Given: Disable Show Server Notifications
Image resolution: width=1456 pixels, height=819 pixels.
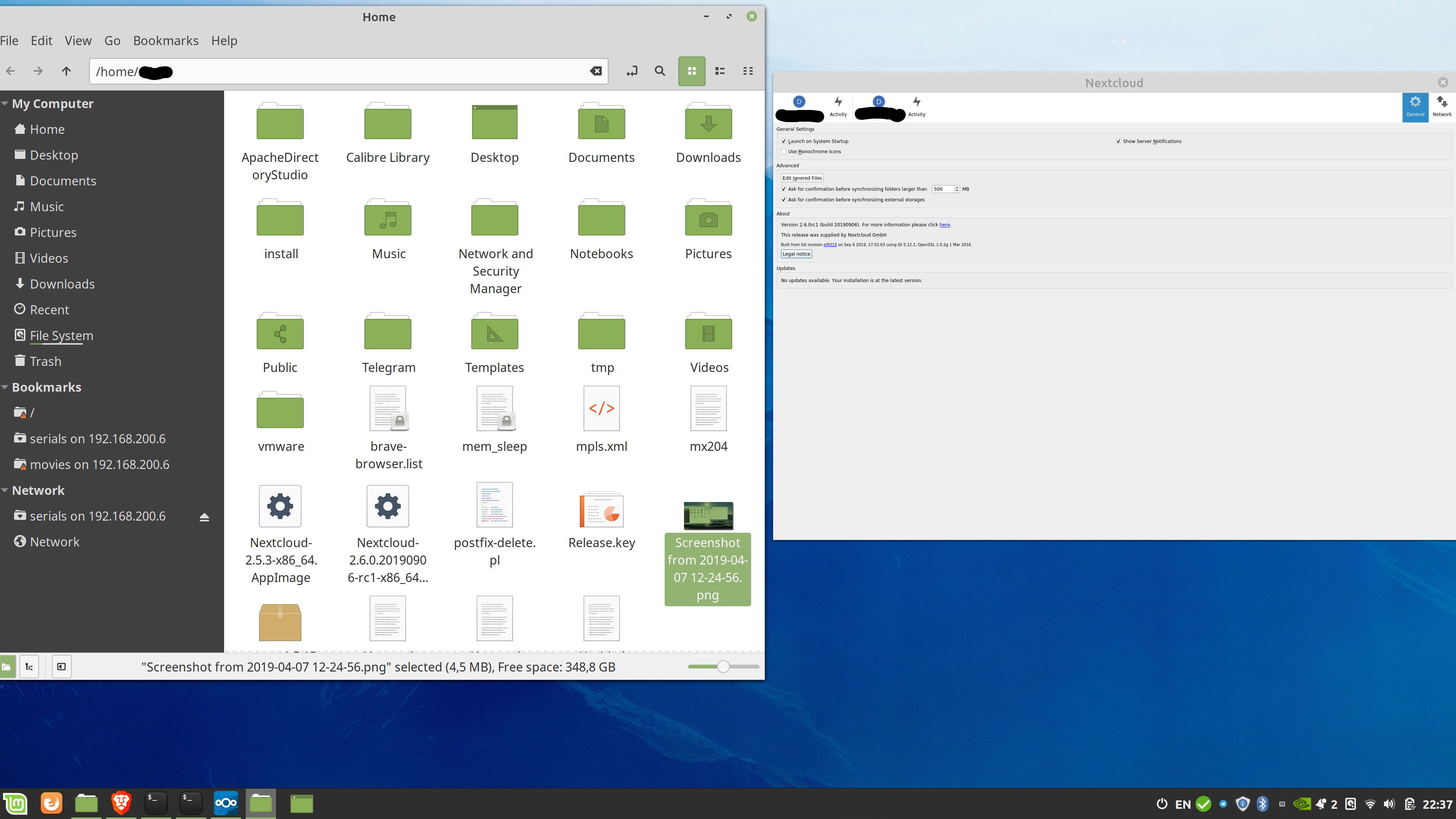Looking at the screenshot, I should (1119, 141).
